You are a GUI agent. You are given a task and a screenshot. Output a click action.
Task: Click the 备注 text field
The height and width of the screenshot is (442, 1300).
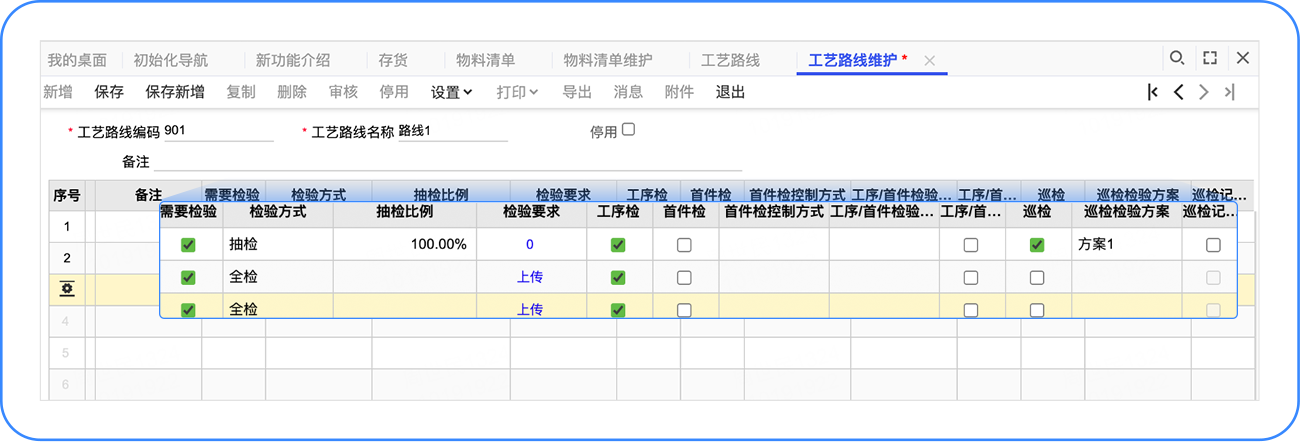tap(447, 161)
